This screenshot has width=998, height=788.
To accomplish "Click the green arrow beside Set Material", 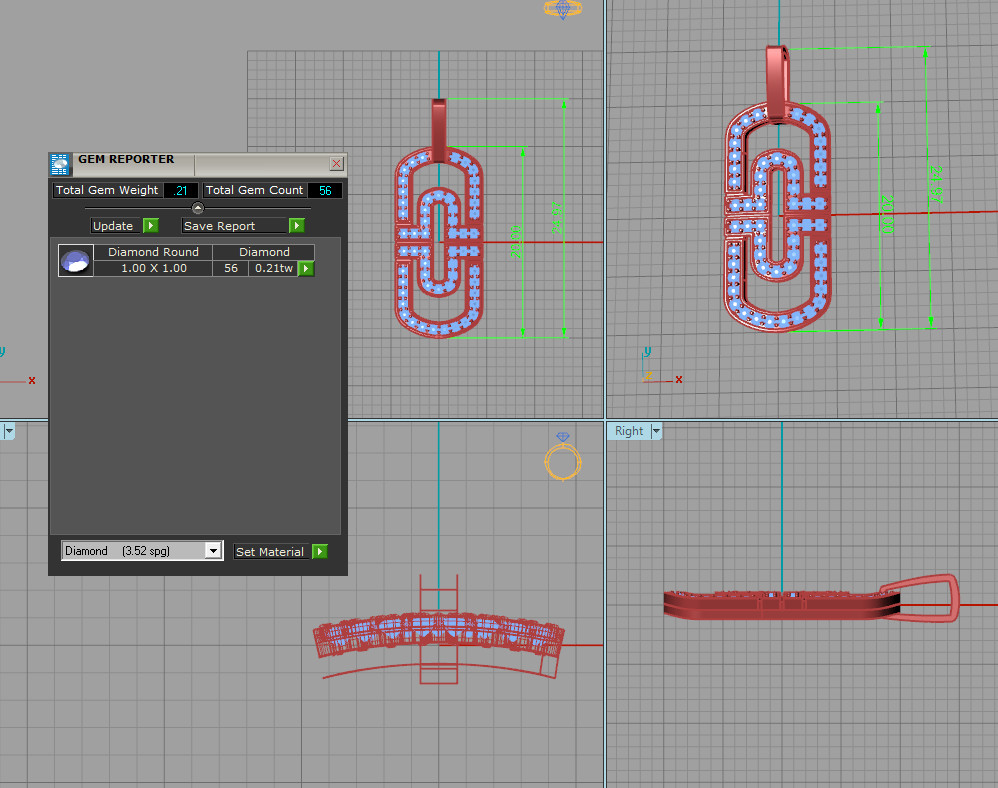I will [x=320, y=551].
